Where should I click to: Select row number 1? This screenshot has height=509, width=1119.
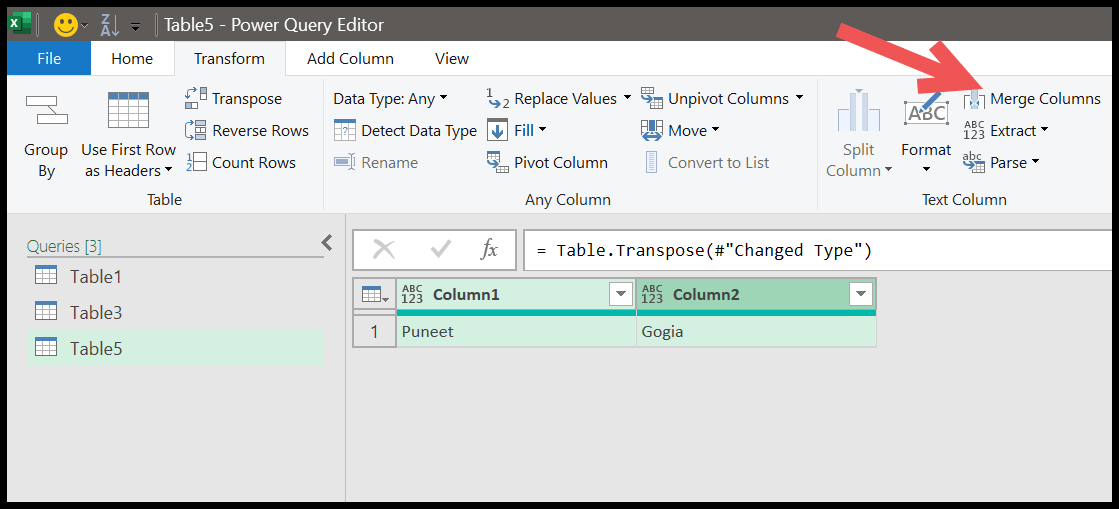[375, 331]
